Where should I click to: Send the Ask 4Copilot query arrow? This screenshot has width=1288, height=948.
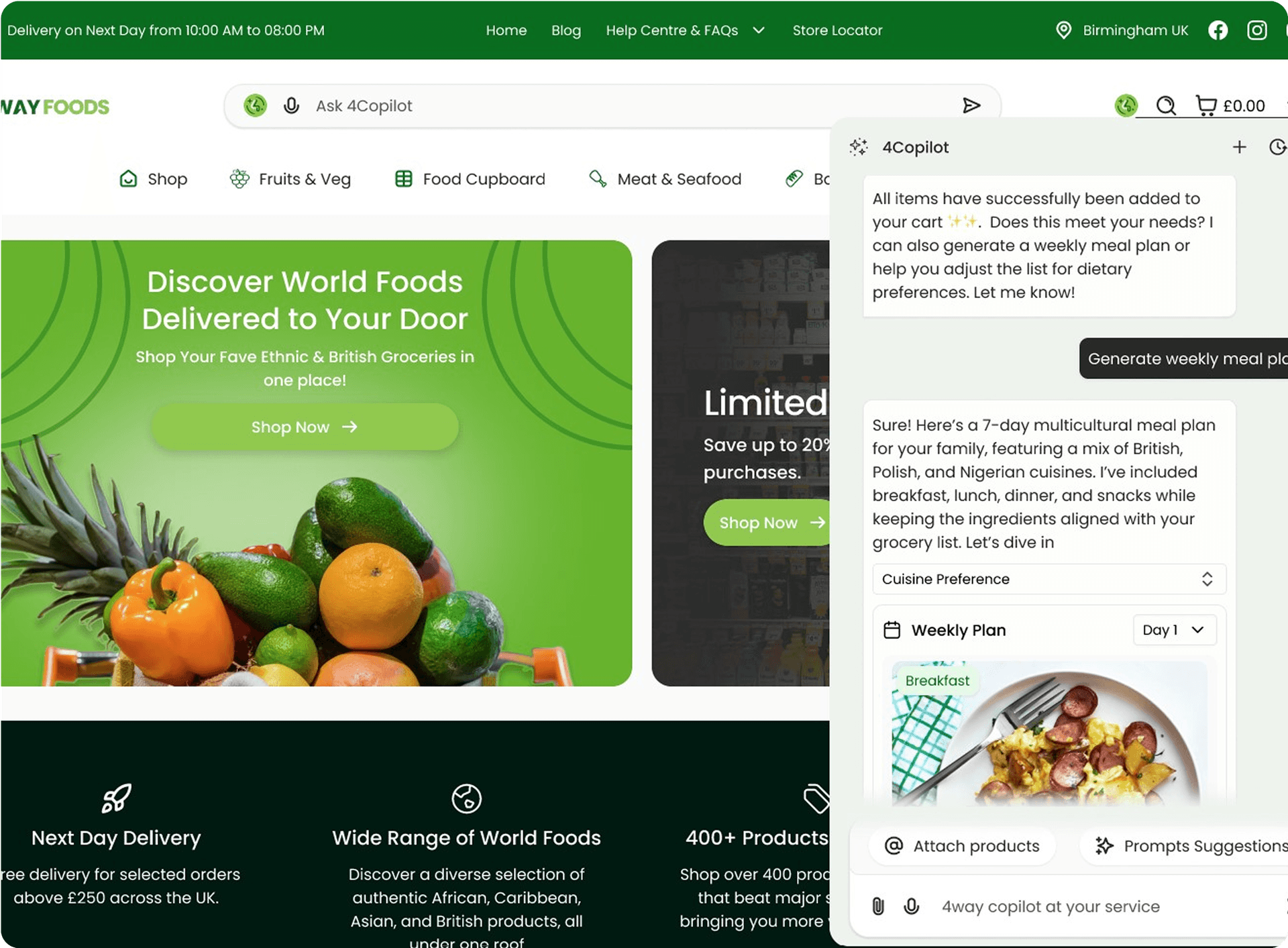971,105
